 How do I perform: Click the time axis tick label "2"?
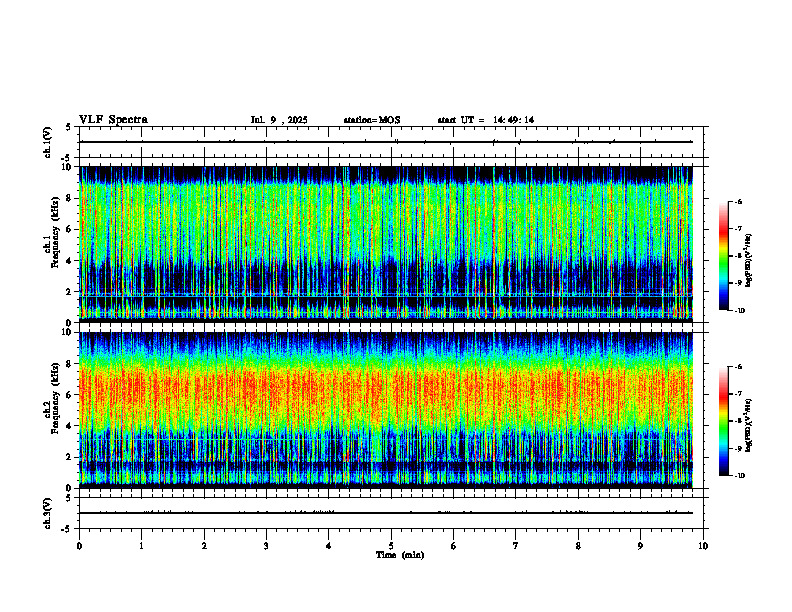[x=204, y=546]
